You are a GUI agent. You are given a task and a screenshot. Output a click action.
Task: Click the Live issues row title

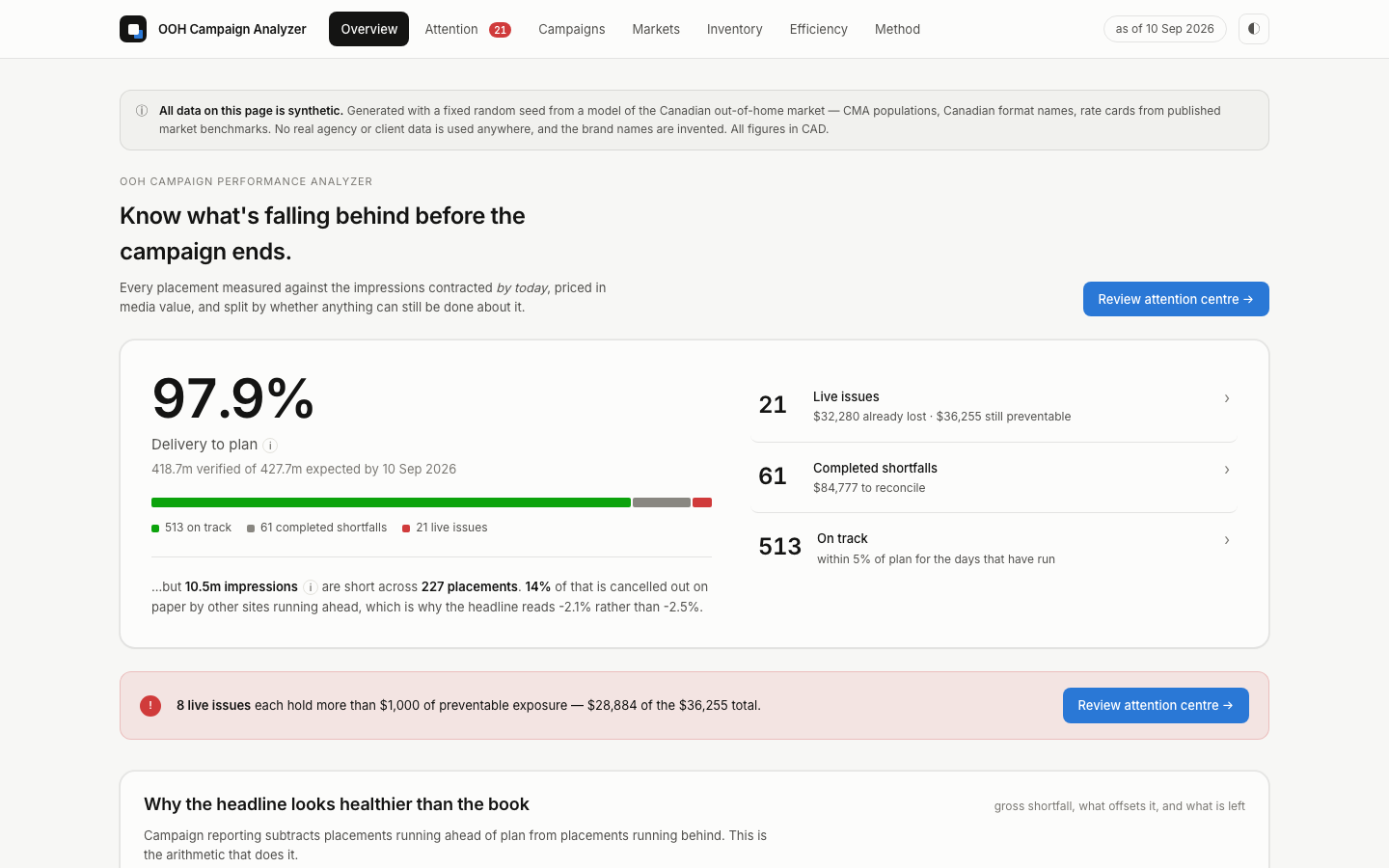coord(846,396)
